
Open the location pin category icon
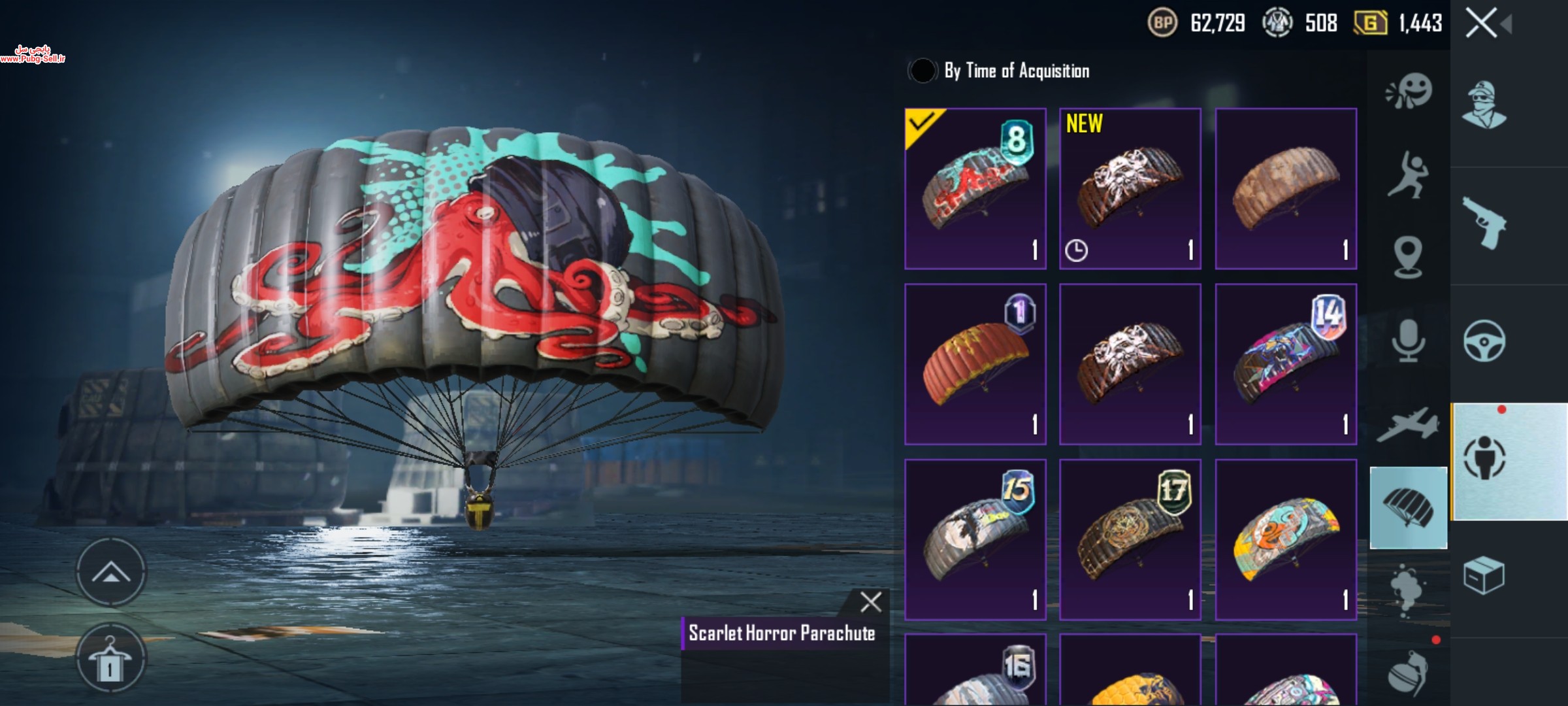1408,258
